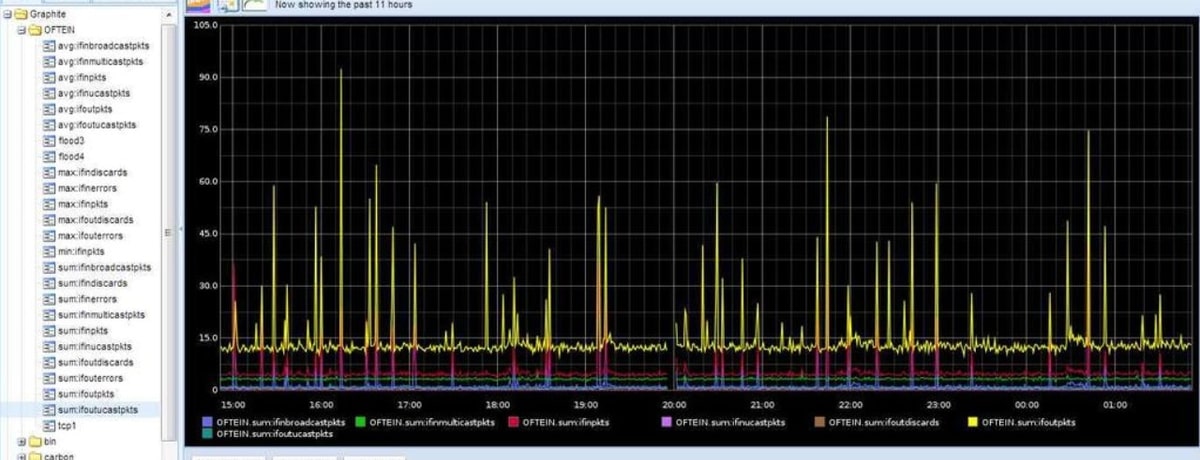The image size is (1200, 460).
Task: Click the carbon folder icon
Action: (35, 456)
